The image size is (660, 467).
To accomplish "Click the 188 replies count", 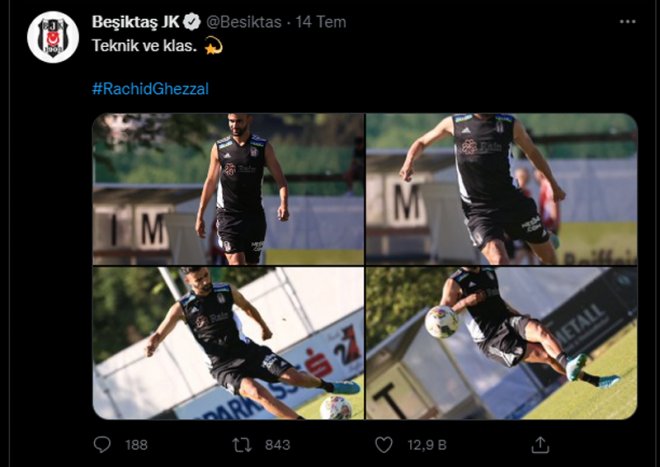I will tap(136, 445).
